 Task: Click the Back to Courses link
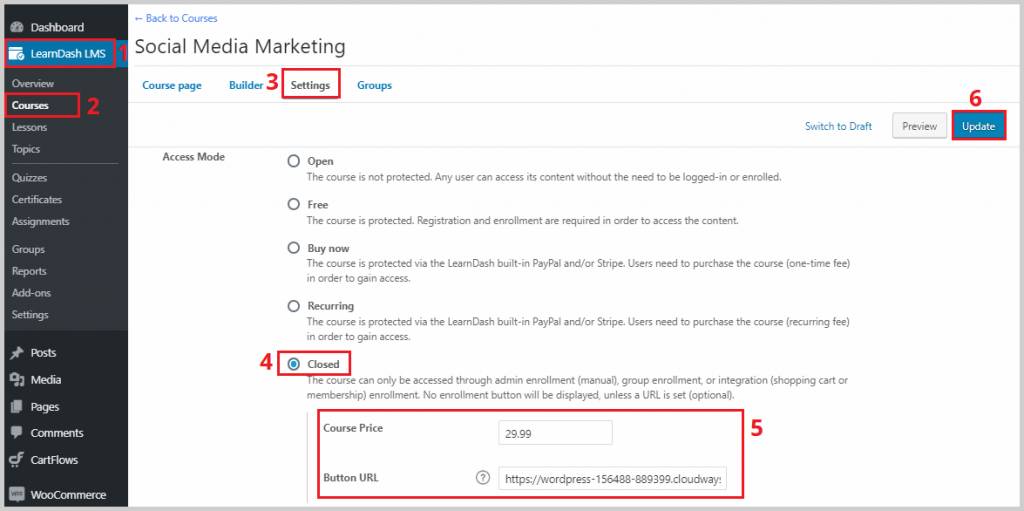point(176,18)
